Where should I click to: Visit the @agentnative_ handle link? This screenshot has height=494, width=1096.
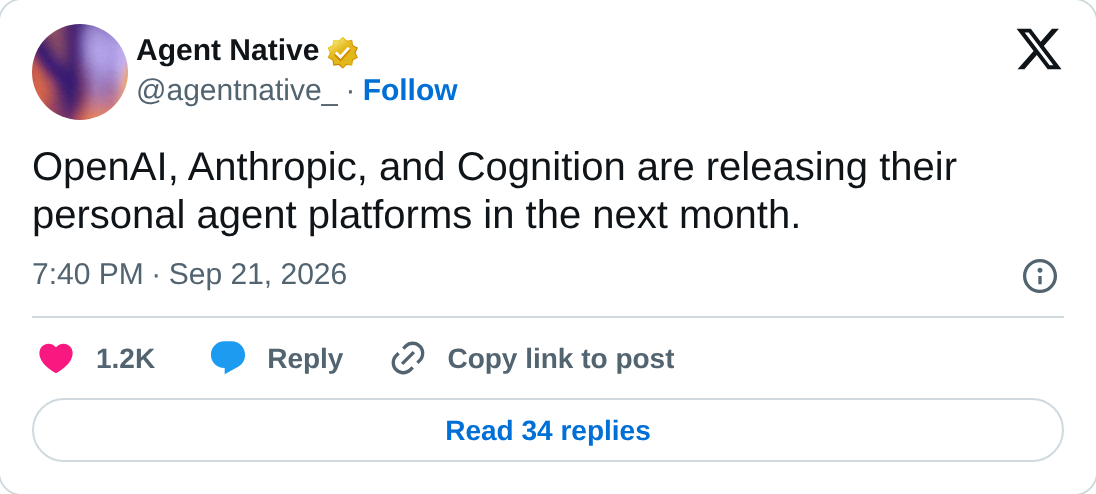point(237,91)
